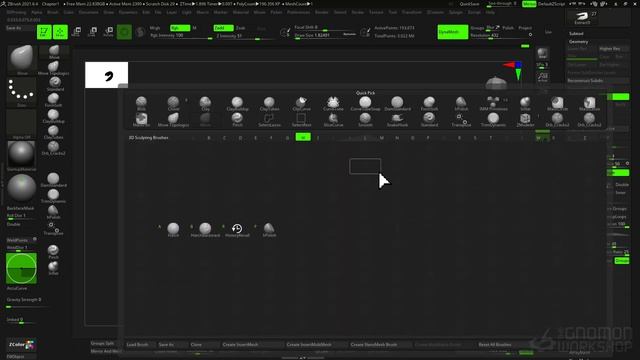Activate Rotate mode in top toolbar
This screenshot has width=640, height=360.
109,31
